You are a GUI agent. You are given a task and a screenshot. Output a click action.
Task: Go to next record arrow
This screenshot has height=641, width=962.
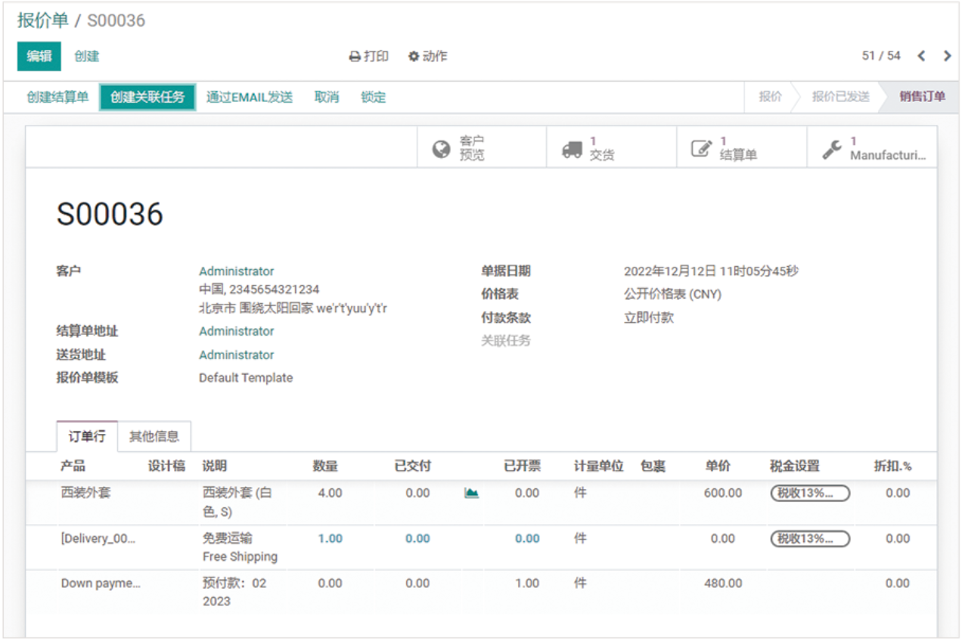pyautogui.click(x=947, y=56)
